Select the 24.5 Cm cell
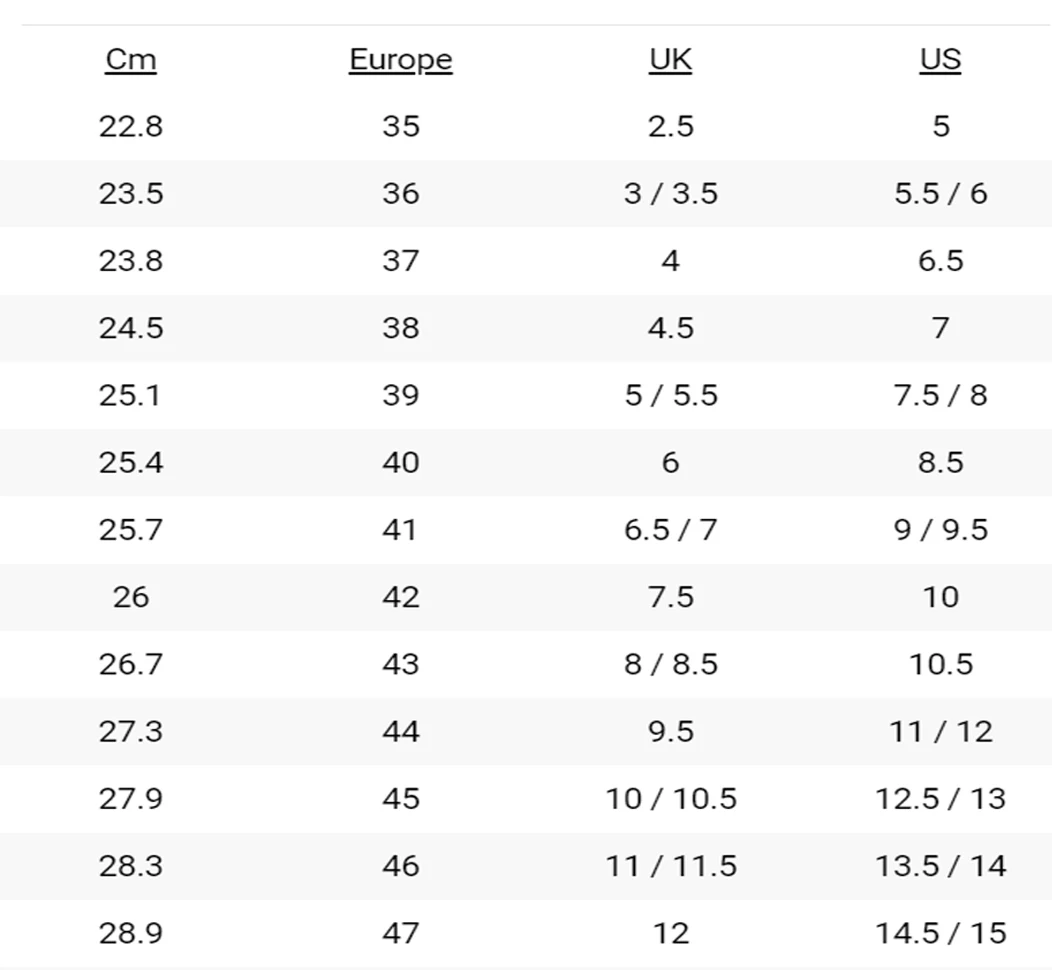The width and height of the screenshot is (1052, 977). (x=131, y=328)
